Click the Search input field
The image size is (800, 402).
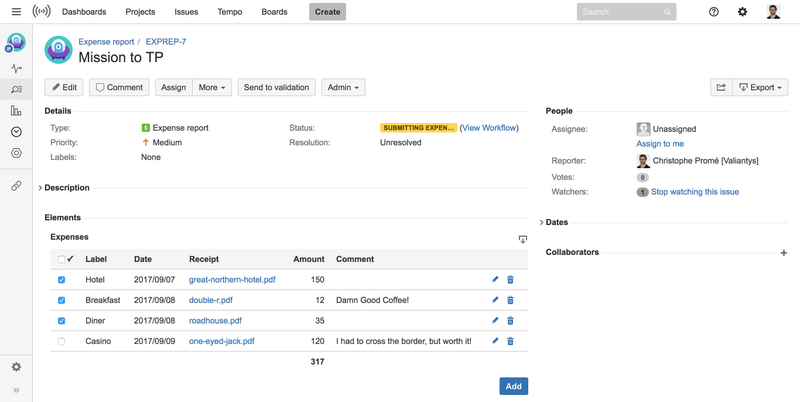(x=620, y=12)
